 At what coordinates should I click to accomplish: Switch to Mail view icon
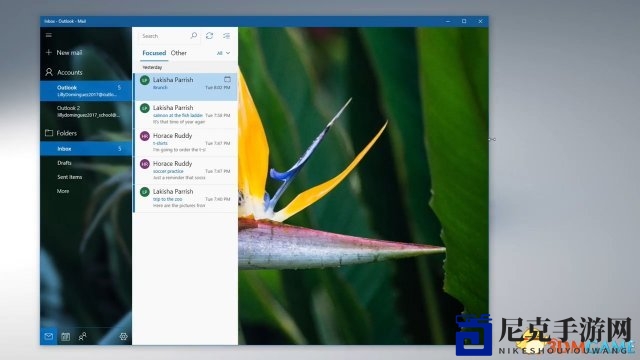click(x=49, y=336)
